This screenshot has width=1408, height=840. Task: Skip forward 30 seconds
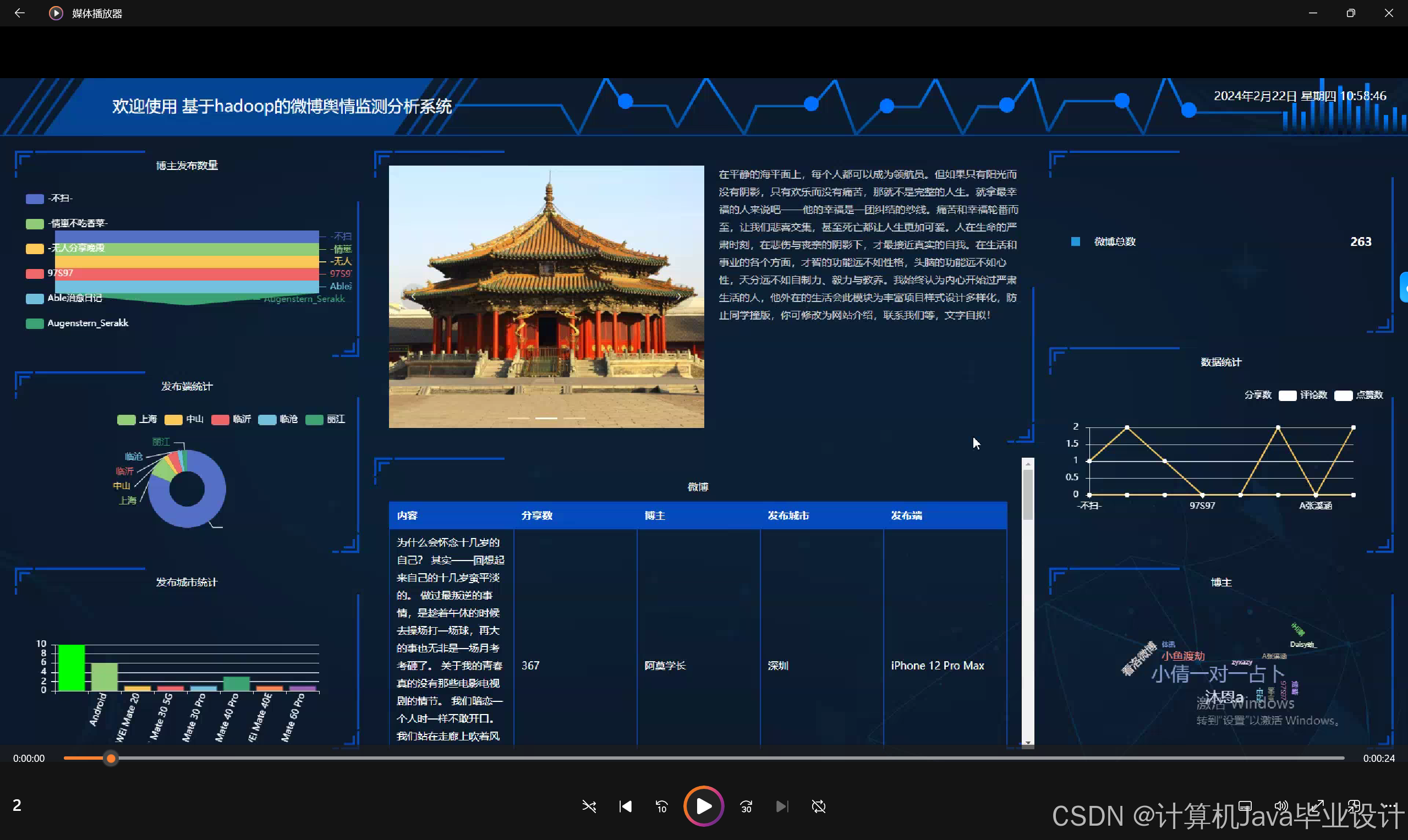click(746, 806)
